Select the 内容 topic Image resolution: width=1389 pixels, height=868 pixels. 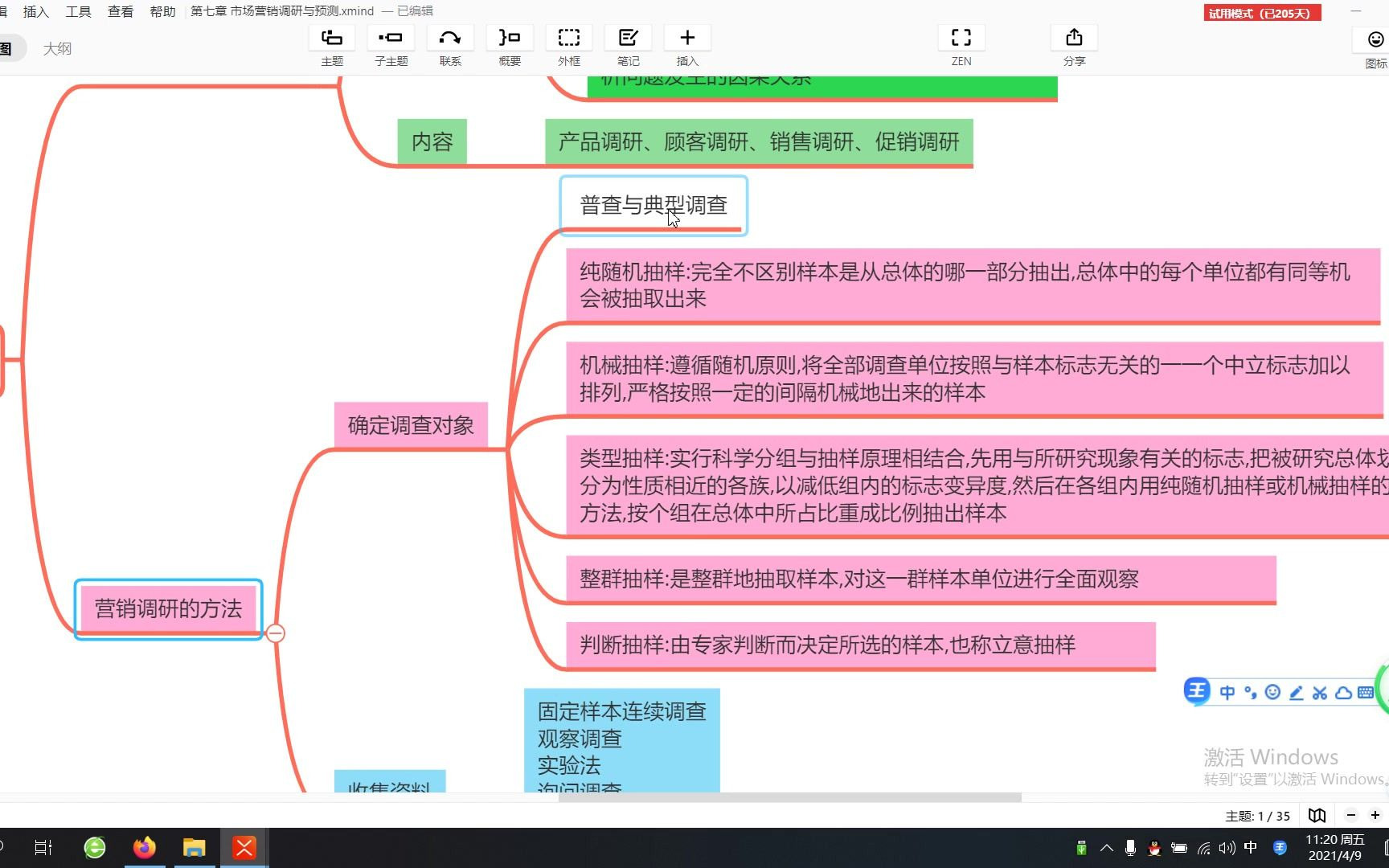[x=432, y=142]
